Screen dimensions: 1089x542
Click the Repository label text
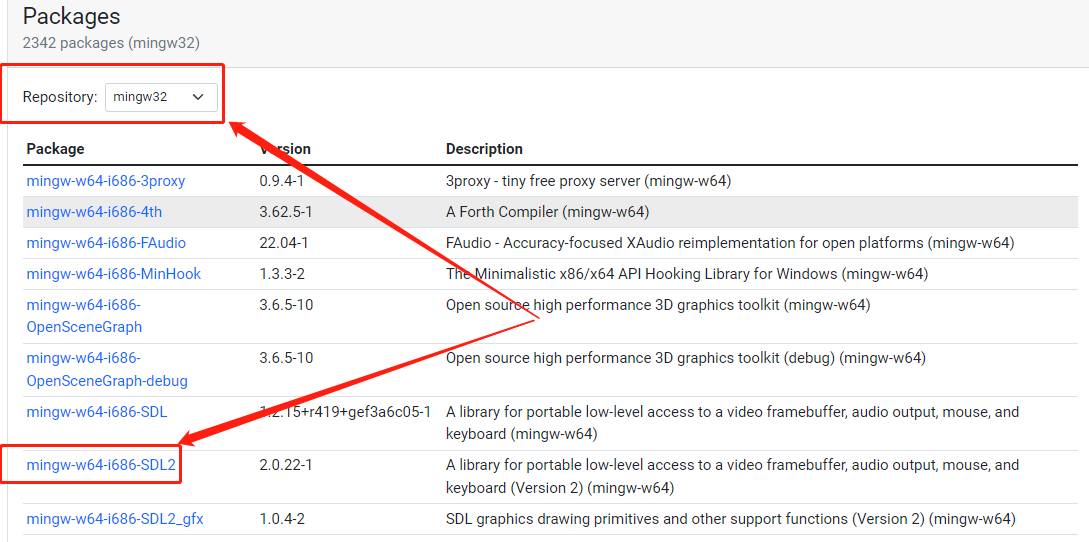click(60, 97)
